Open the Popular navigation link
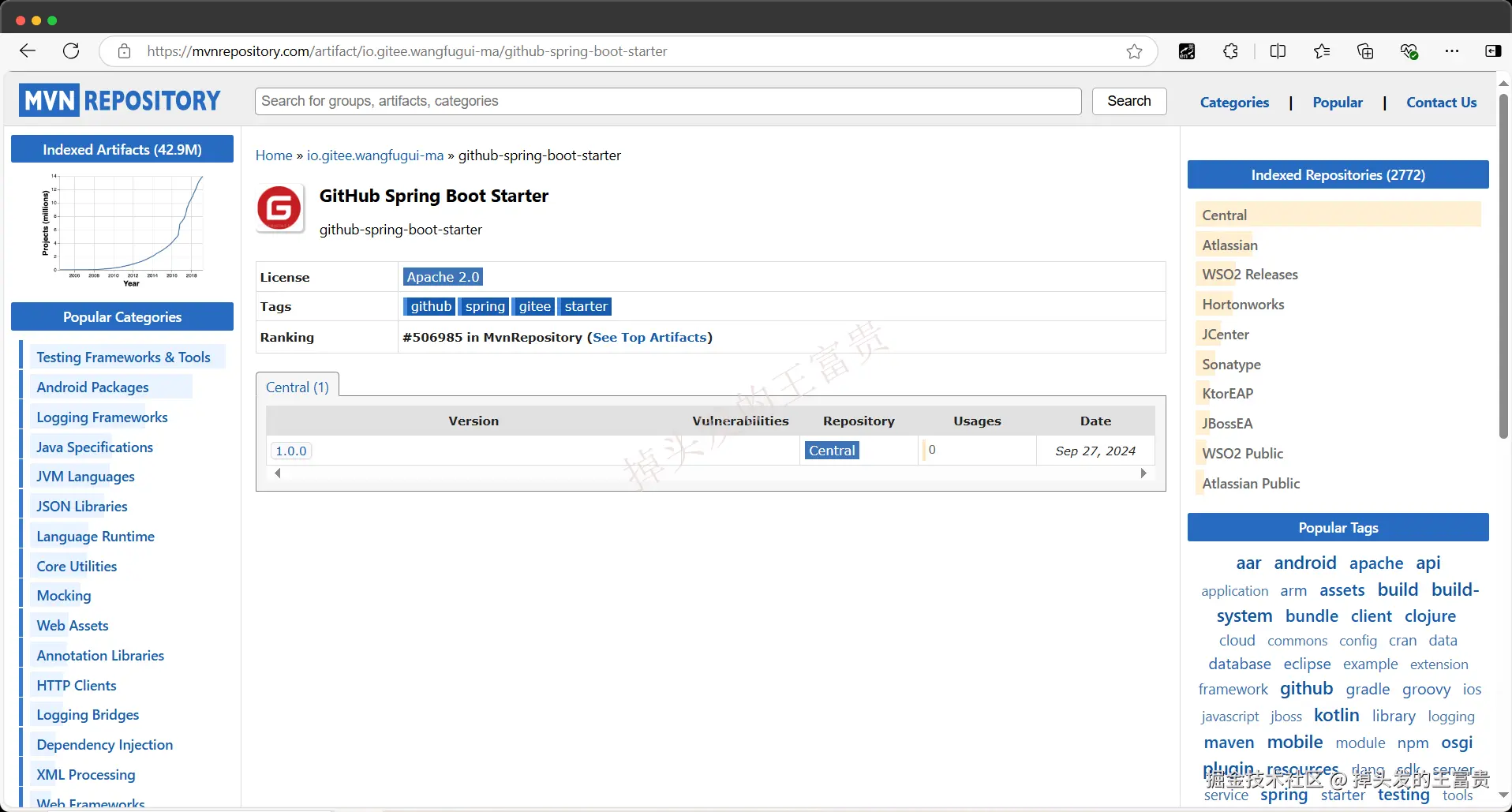 [x=1338, y=103]
